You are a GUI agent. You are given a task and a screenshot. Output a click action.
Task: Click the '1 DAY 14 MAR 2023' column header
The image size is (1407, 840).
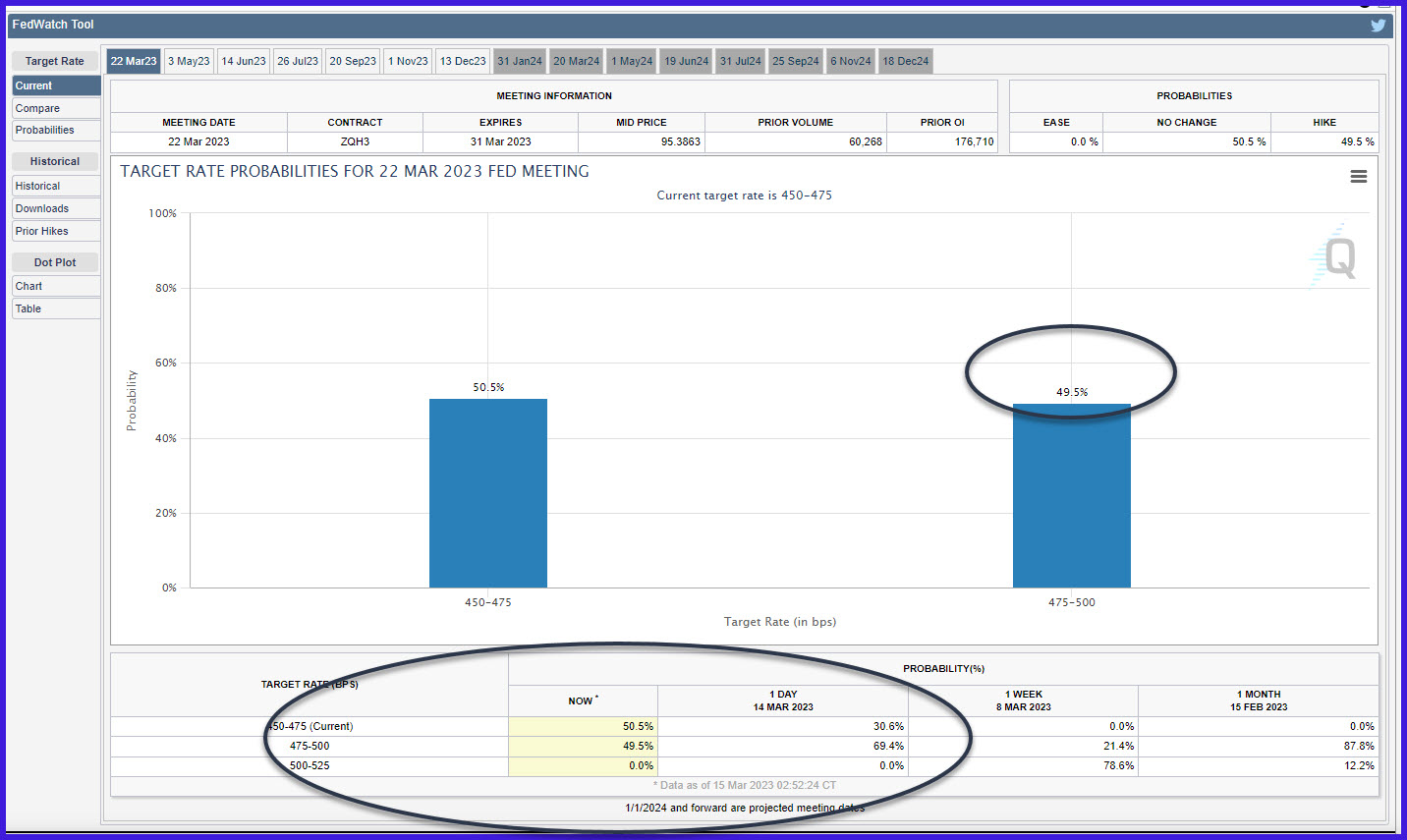783,700
